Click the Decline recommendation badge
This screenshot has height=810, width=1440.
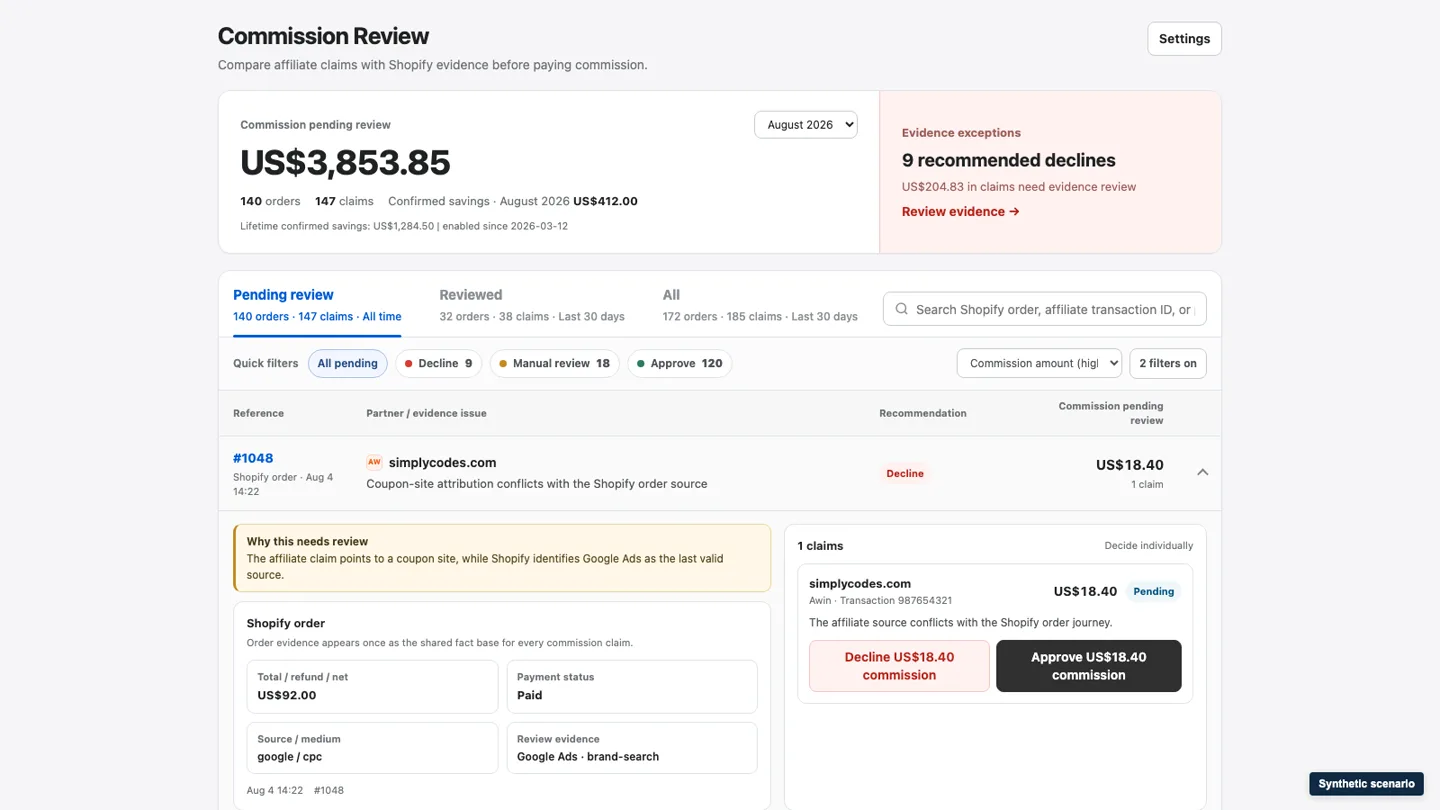(905, 473)
